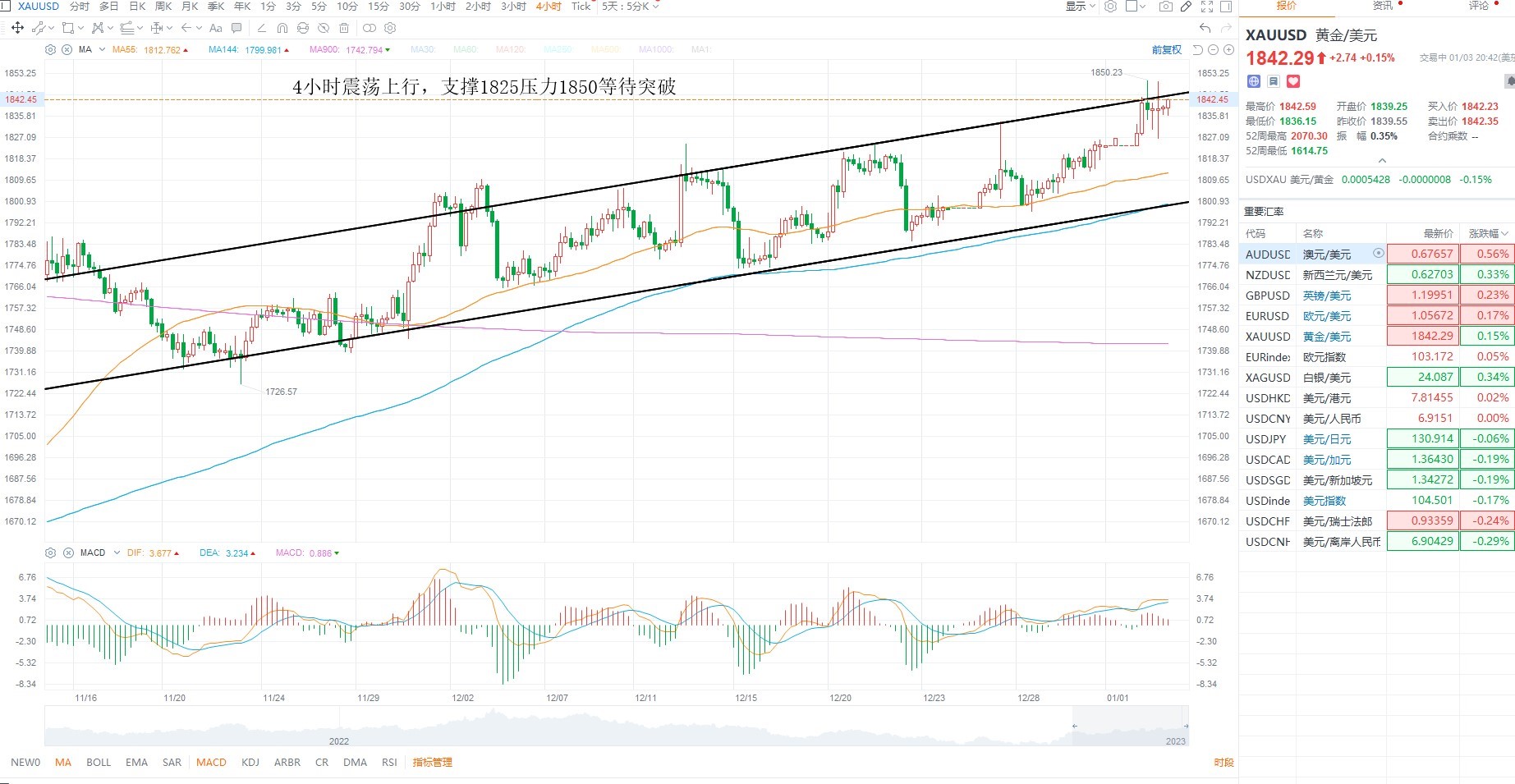Click the timeline overview navigator strip
1515x784 pixels.
pyautogui.click(x=616, y=727)
